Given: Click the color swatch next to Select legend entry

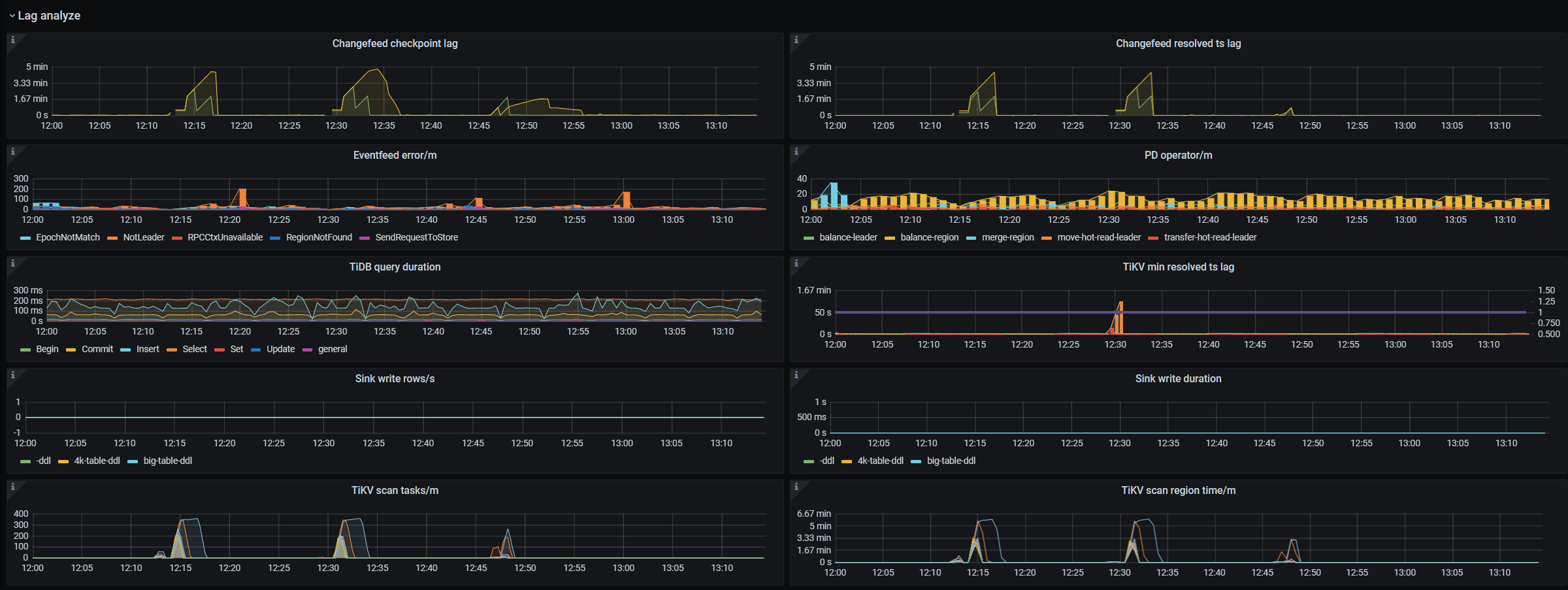Looking at the screenshot, I should (x=172, y=349).
